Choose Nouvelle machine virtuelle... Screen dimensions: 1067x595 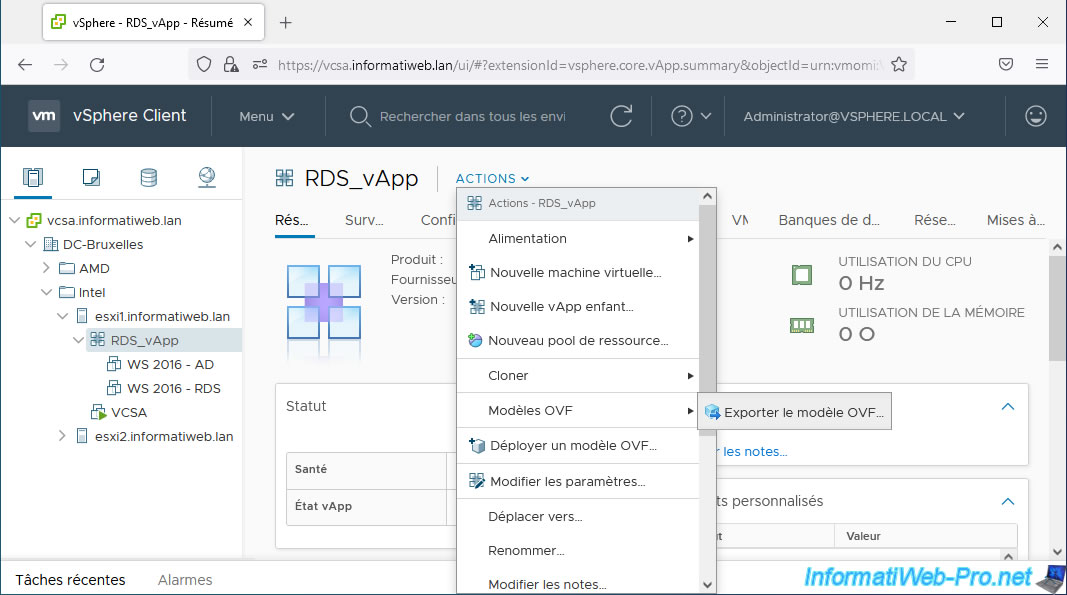pyautogui.click(x=578, y=272)
